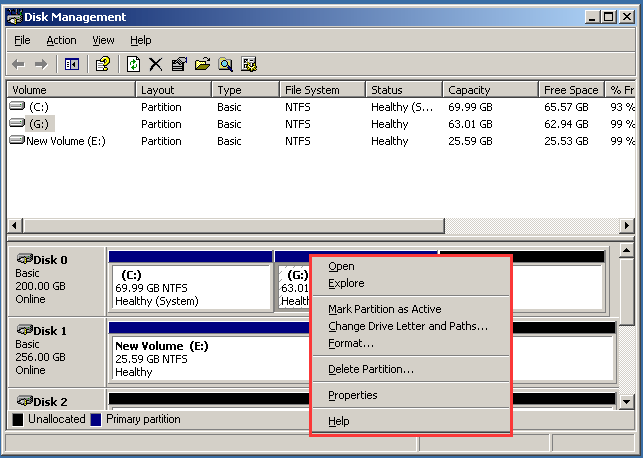Click the Properties toolbar icon
This screenshot has width=643, height=458.
[x=179, y=64]
